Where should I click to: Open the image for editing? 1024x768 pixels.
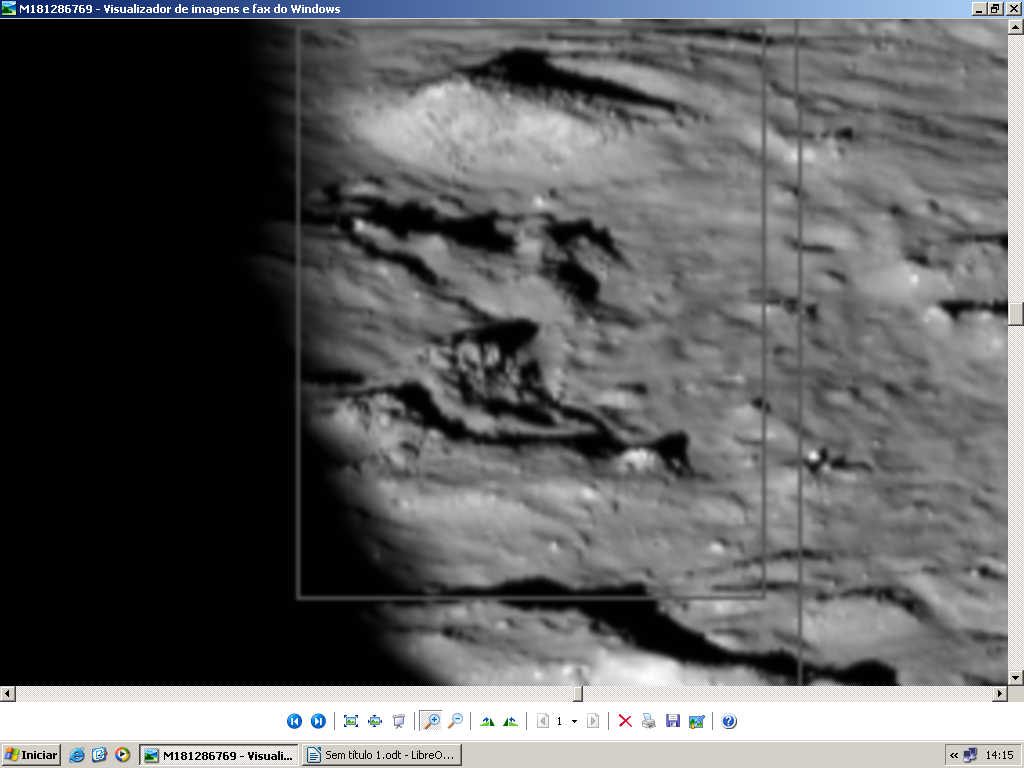click(x=697, y=721)
